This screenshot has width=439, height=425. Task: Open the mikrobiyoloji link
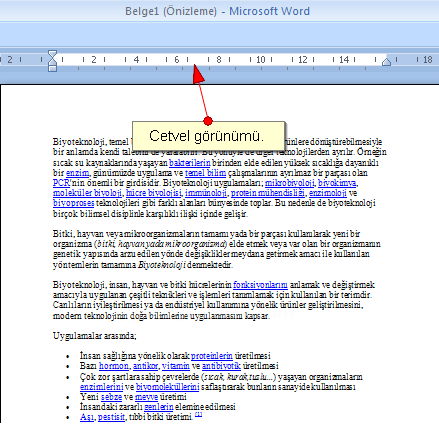289,183
